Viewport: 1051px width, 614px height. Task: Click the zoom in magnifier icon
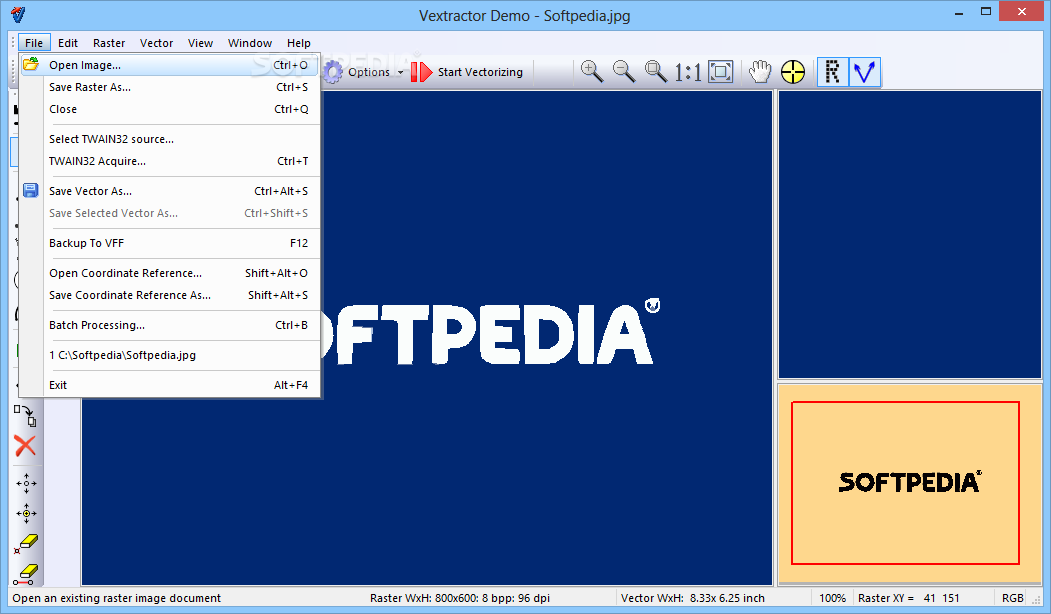591,71
